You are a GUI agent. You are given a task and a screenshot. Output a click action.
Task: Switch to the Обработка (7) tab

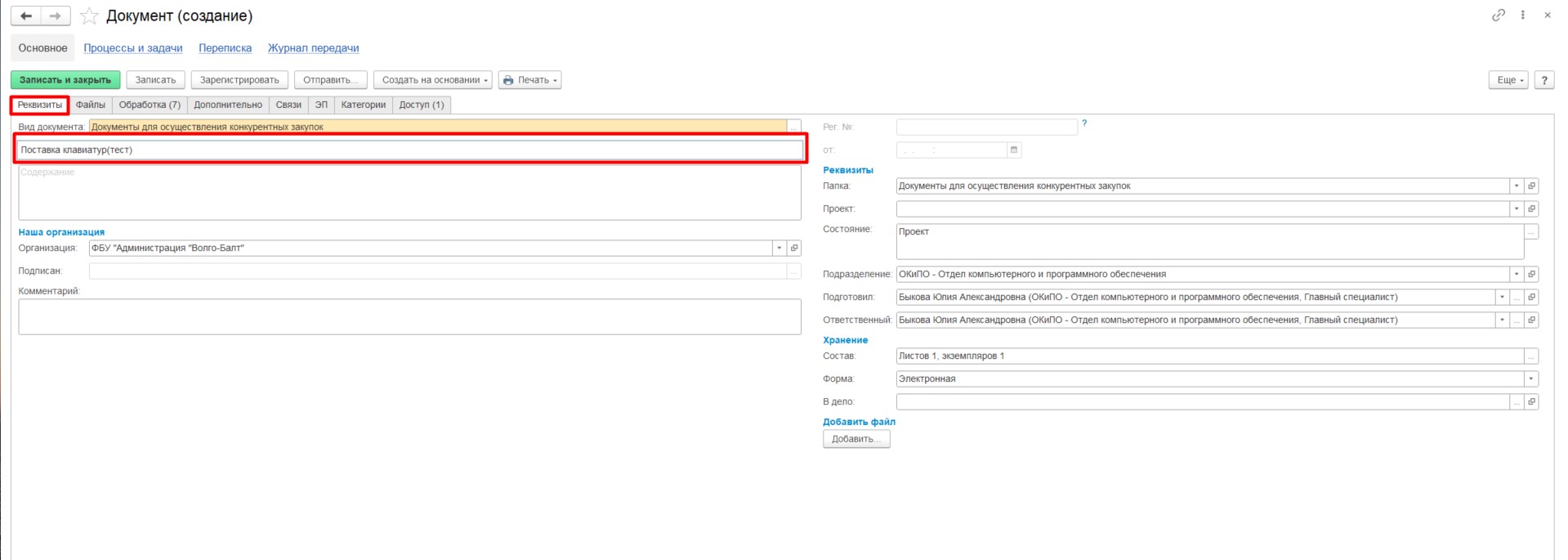click(150, 105)
